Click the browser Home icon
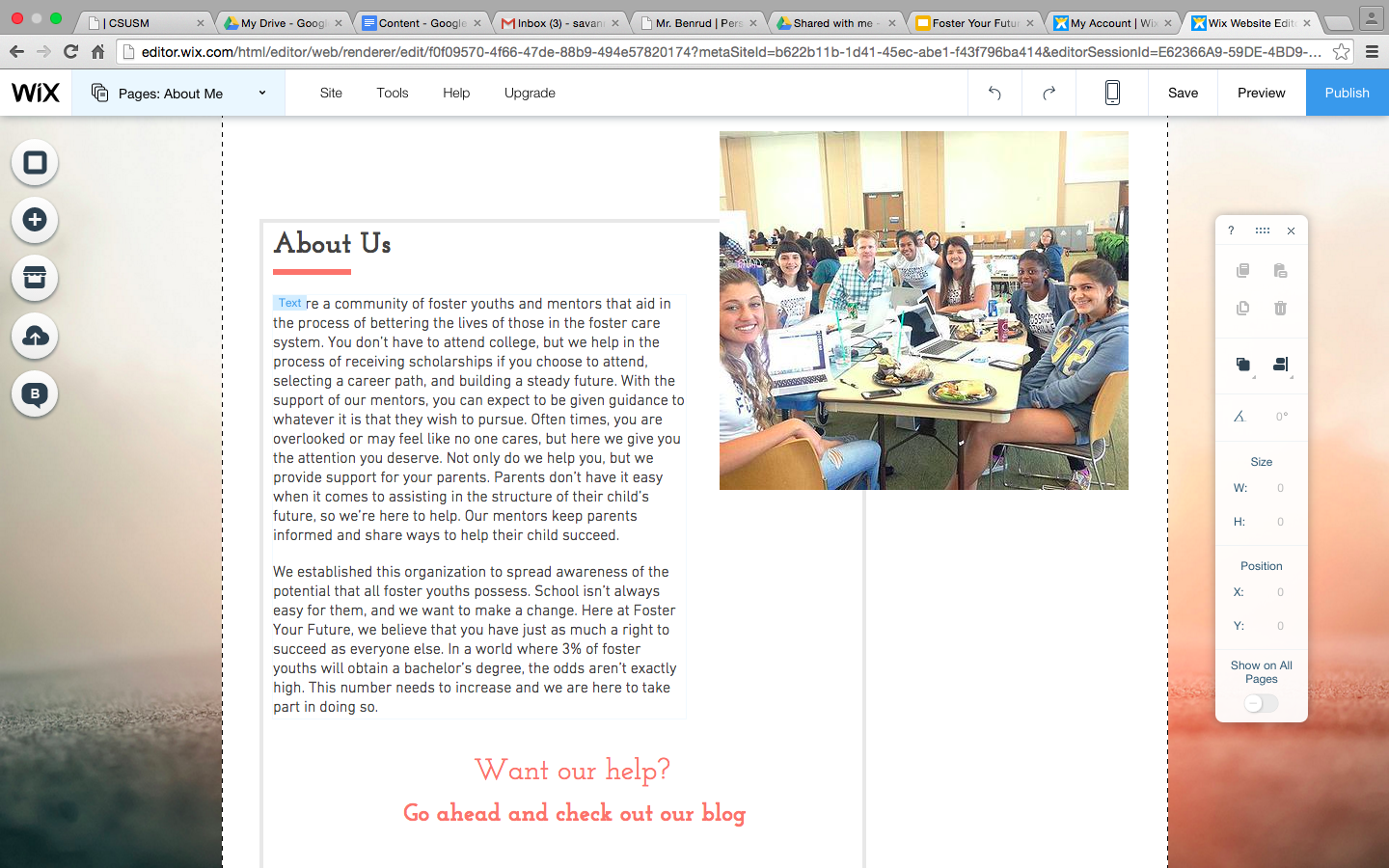Viewport: 1389px width, 868px height. click(97, 52)
